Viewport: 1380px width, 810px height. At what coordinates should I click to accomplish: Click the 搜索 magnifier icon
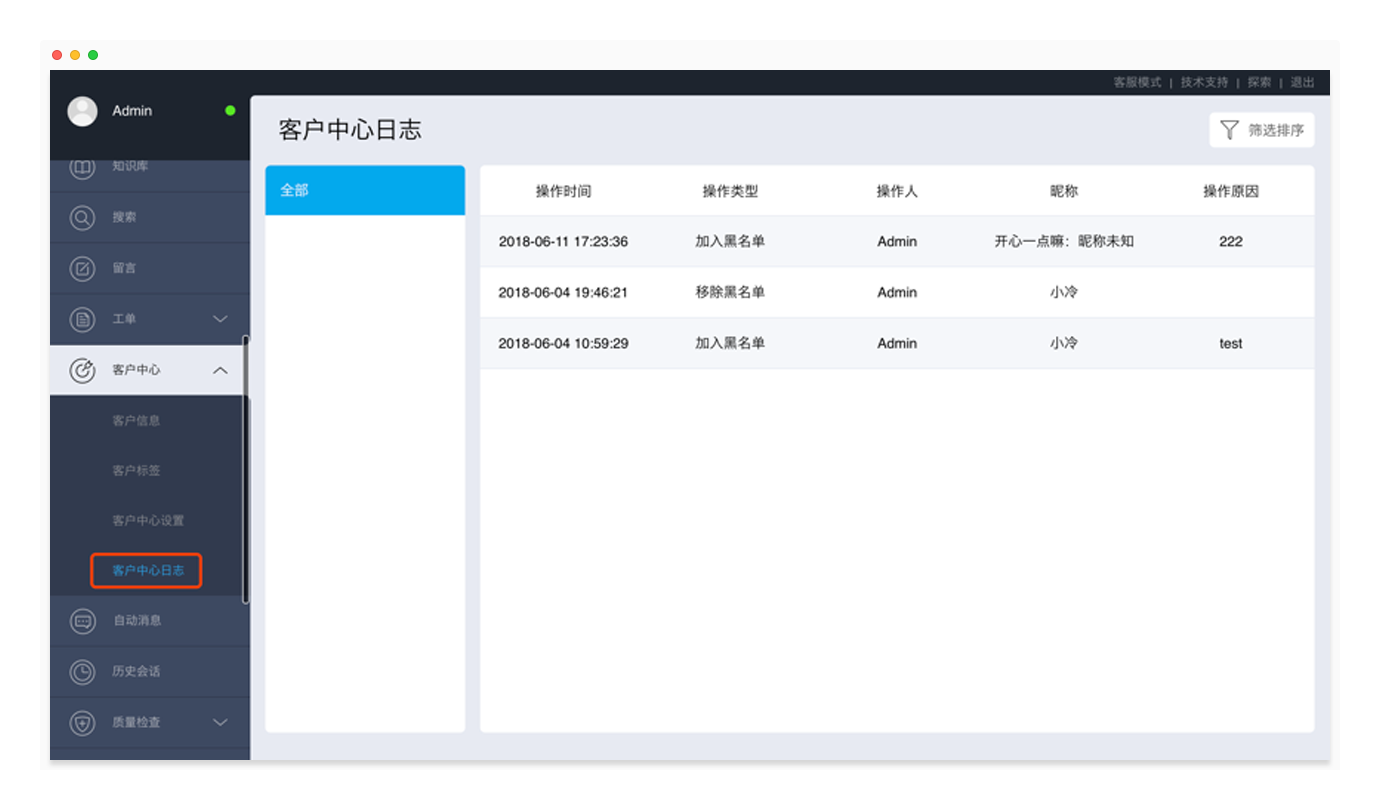(82, 217)
